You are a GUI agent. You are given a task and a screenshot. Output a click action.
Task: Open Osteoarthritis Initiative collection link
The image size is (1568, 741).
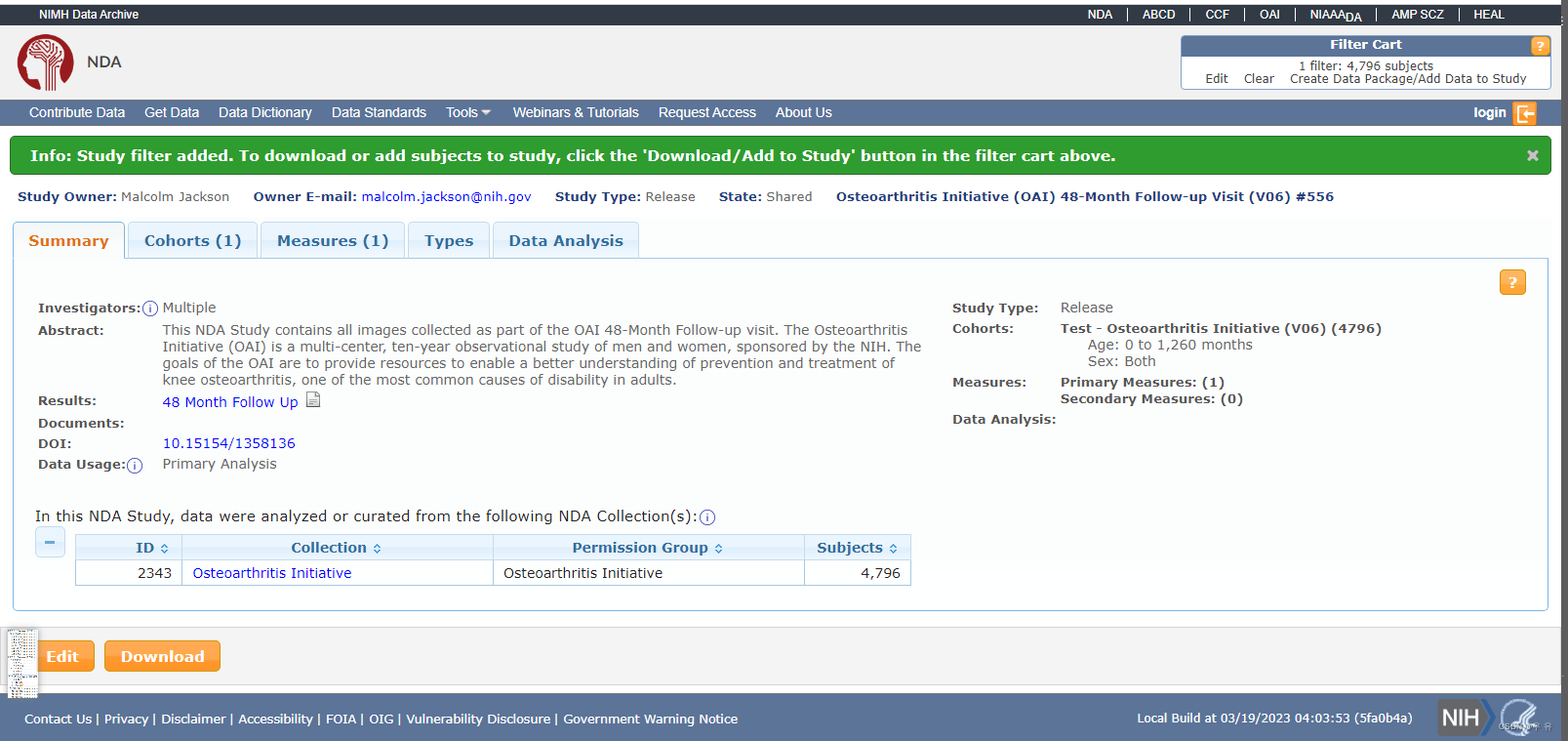coord(272,573)
